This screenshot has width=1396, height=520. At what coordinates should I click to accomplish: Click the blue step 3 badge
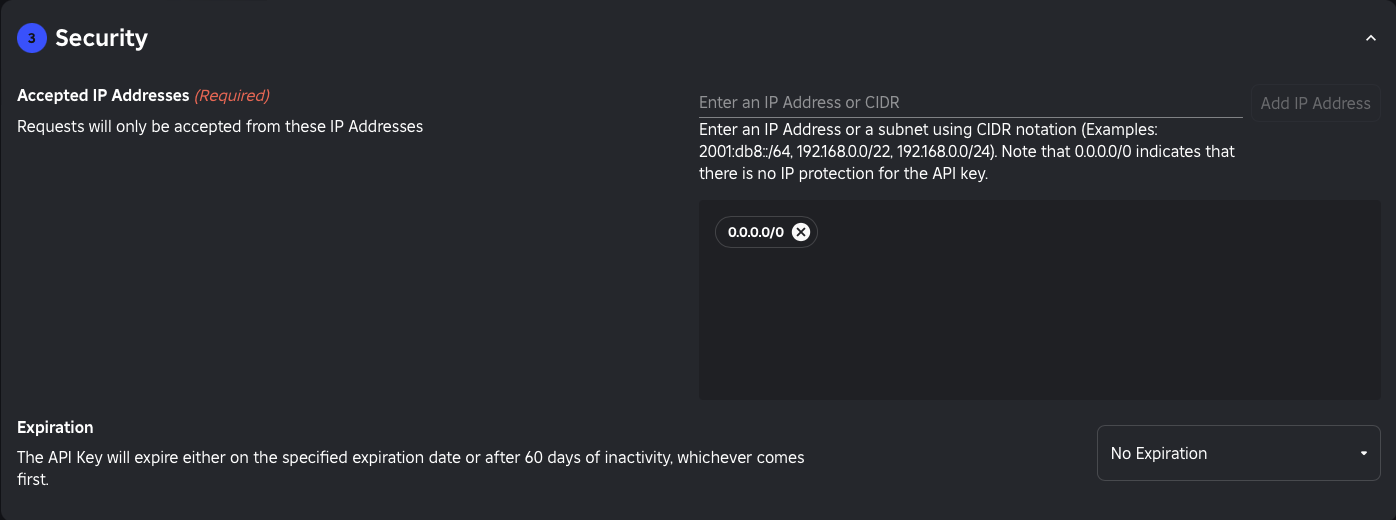click(32, 39)
